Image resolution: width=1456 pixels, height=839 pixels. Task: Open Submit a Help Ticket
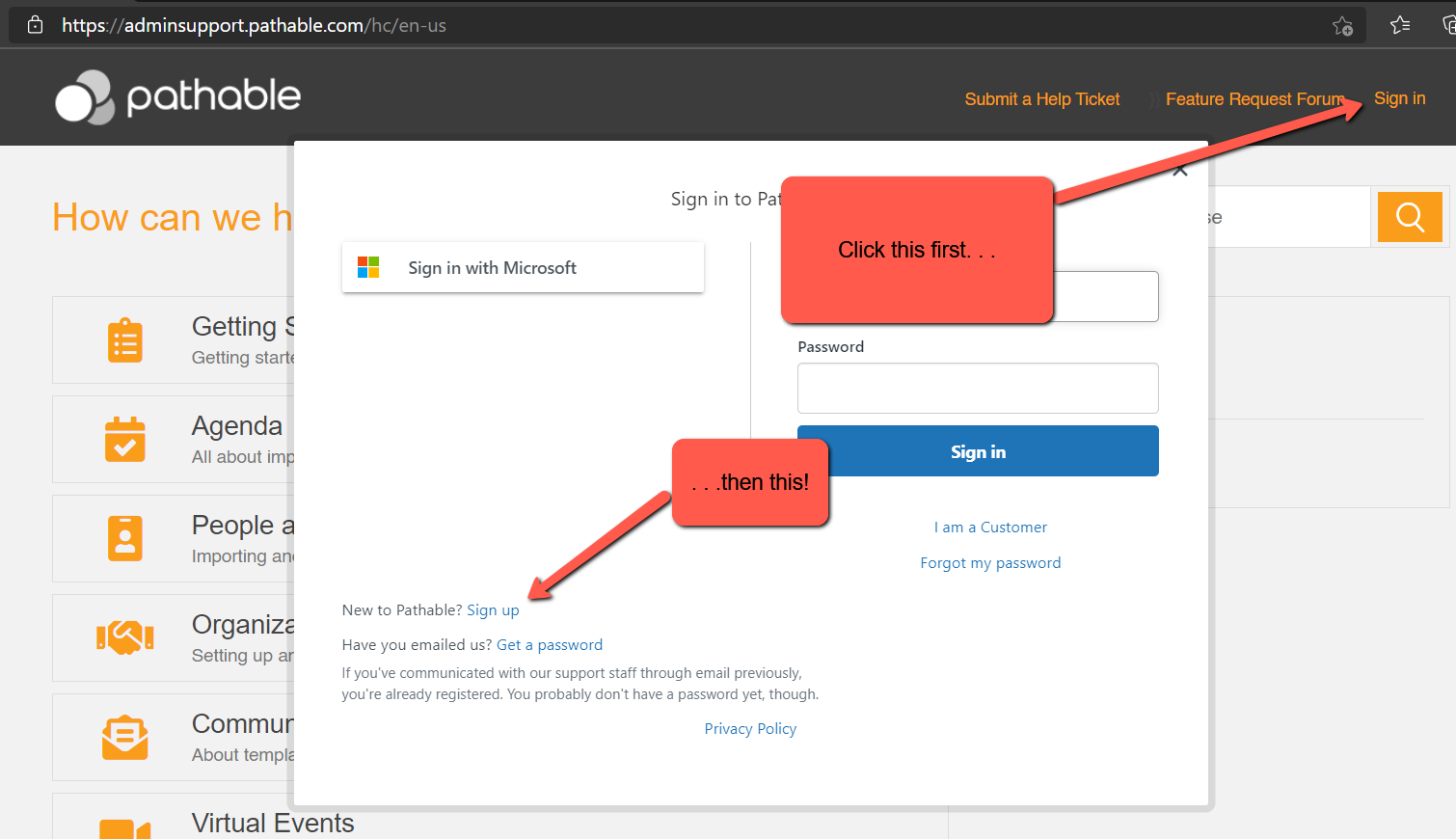coord(1042,99)
